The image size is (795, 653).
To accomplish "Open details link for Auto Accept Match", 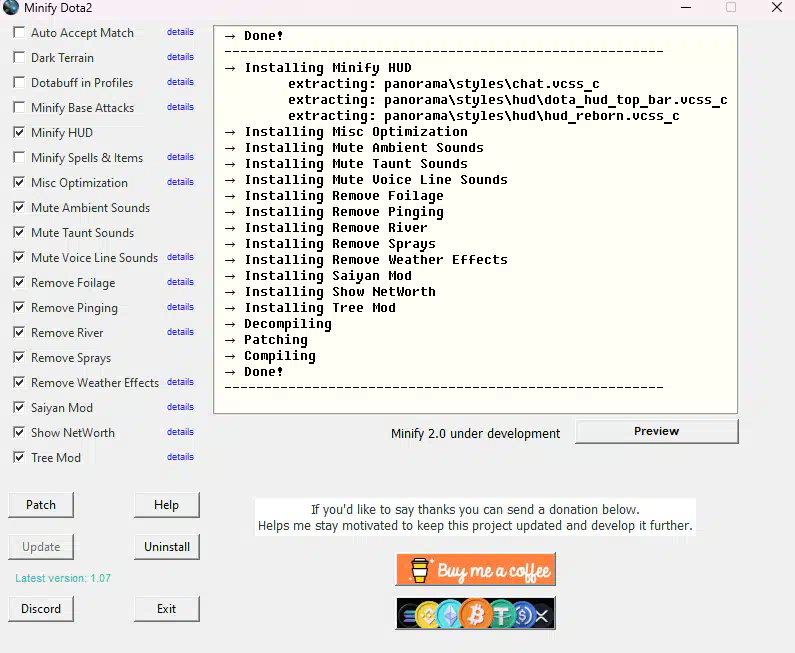I will coord(180,32).
